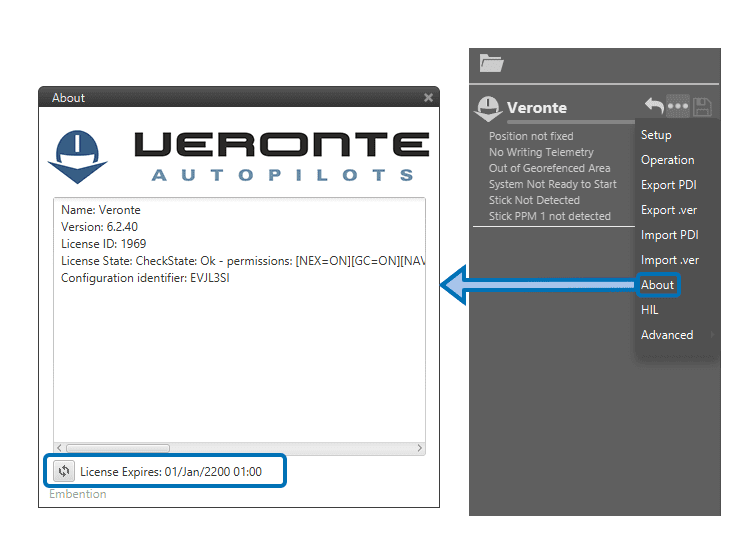Click the horizontal scrollbar left arrow

[59, 448]
